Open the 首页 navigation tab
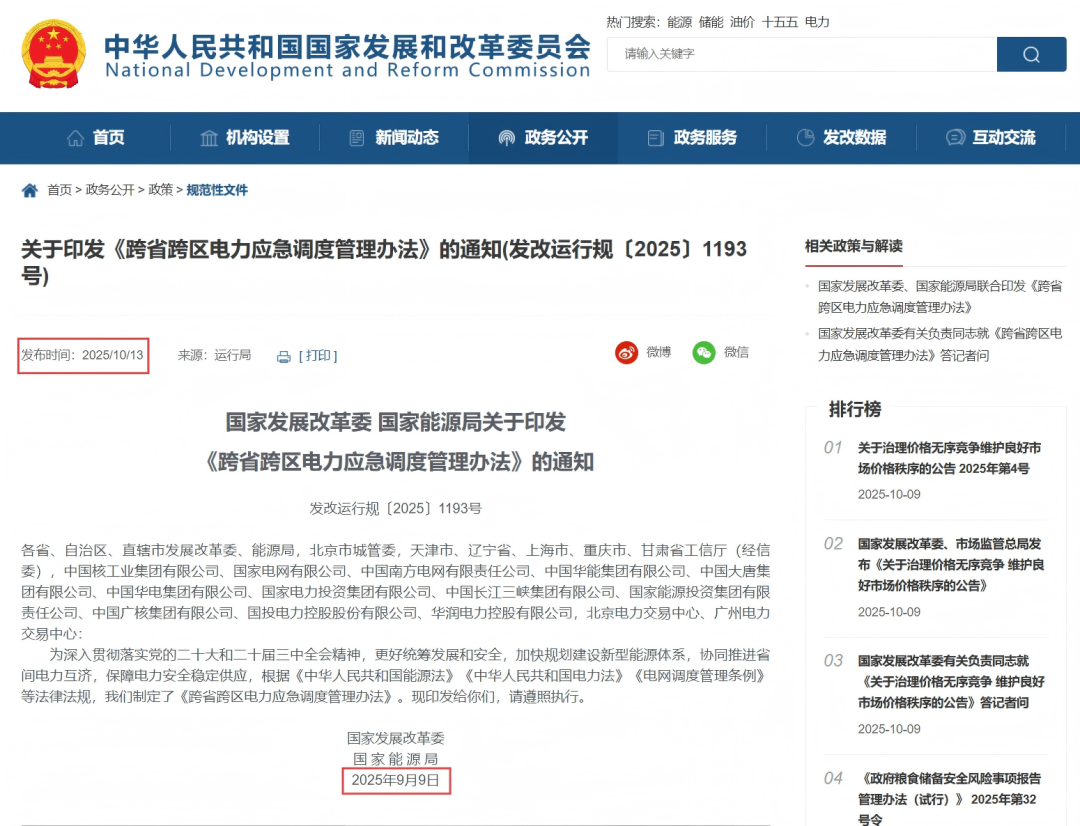 point(96,138)
